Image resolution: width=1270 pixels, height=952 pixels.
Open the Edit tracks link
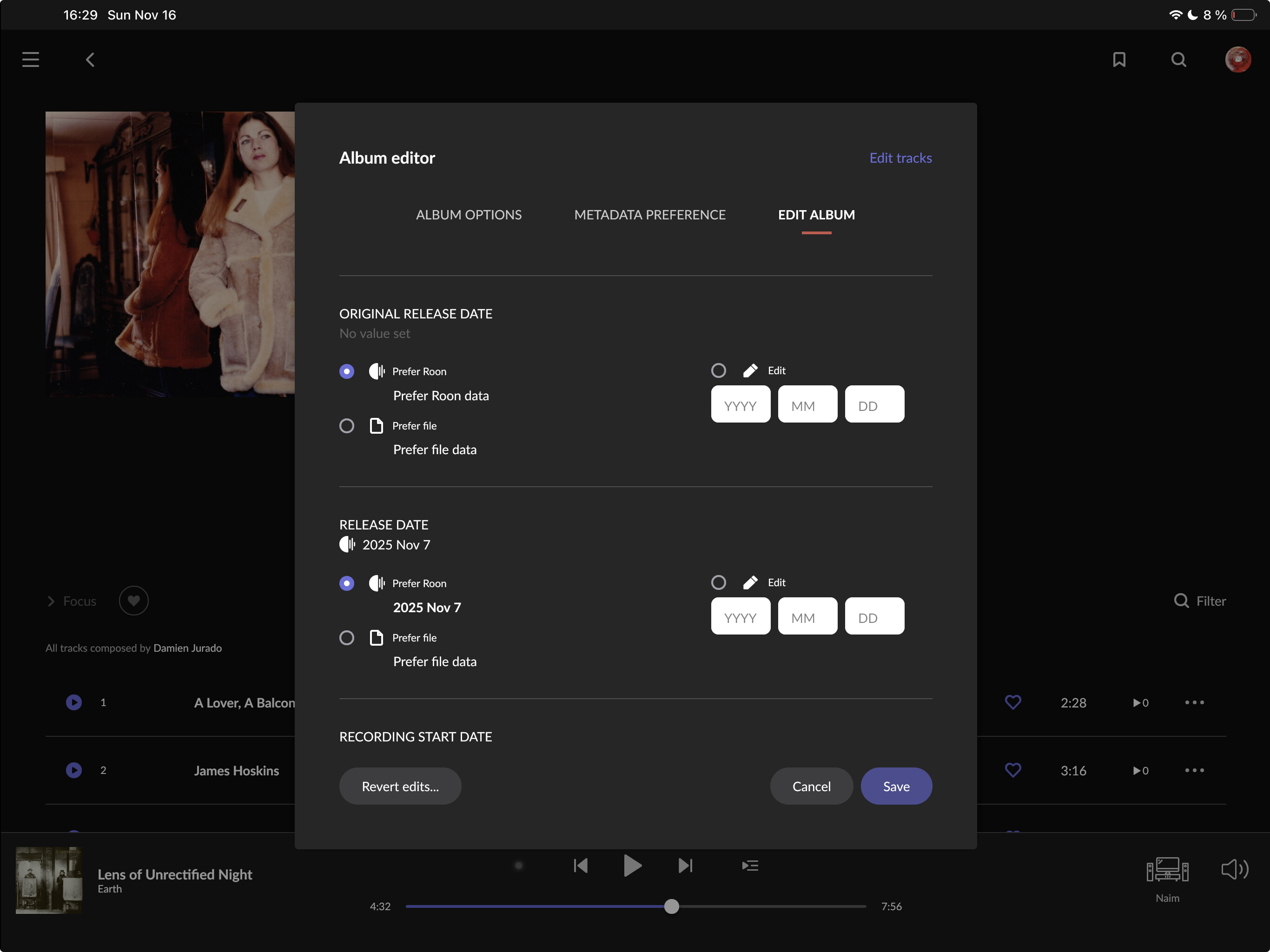[900, 158]
